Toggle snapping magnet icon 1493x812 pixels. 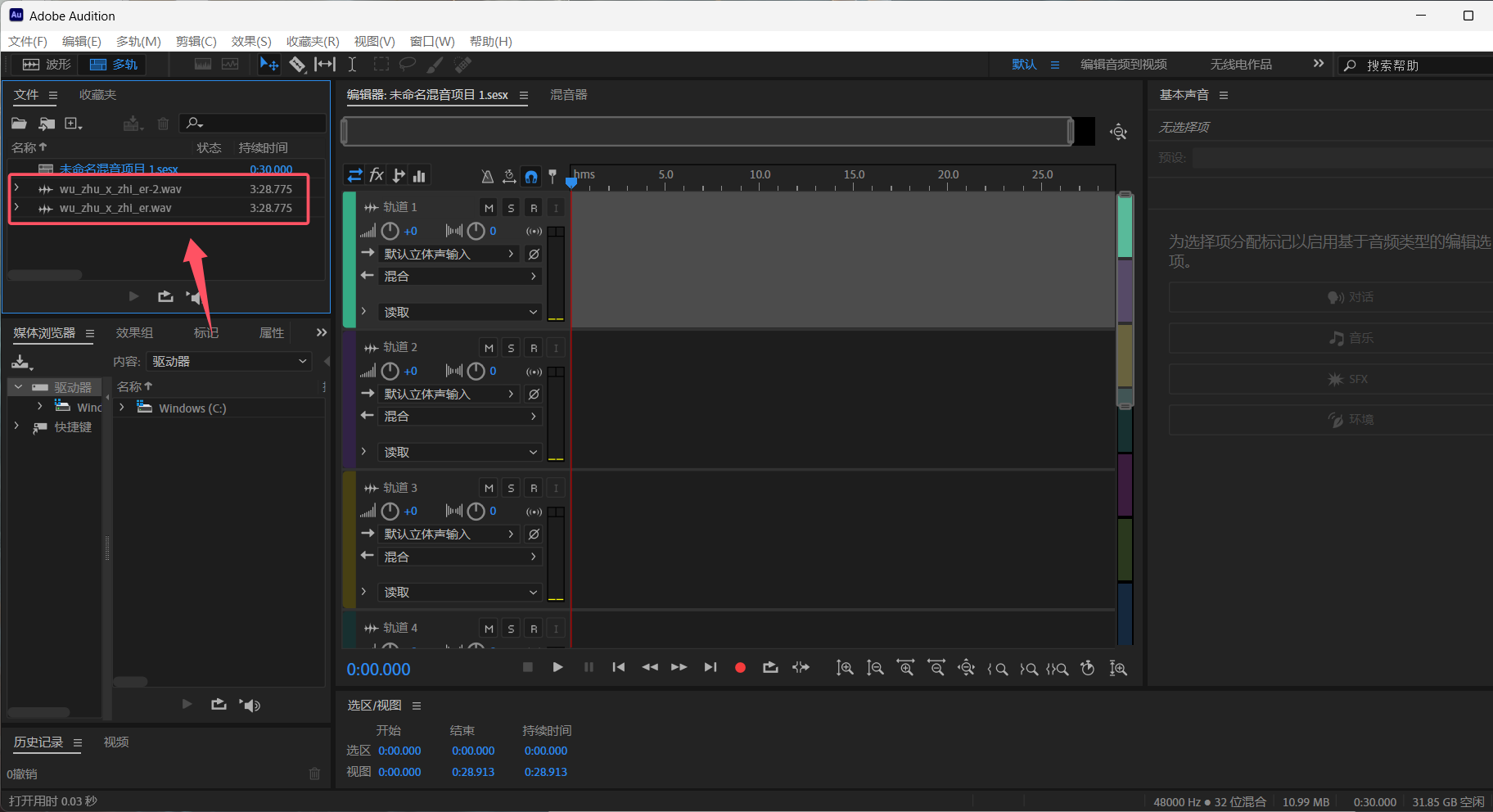tap(531, 176)
